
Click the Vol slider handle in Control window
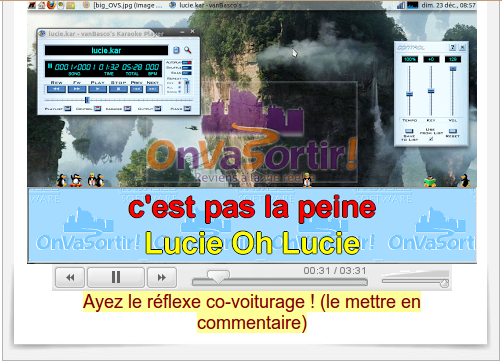click(453, 69)
